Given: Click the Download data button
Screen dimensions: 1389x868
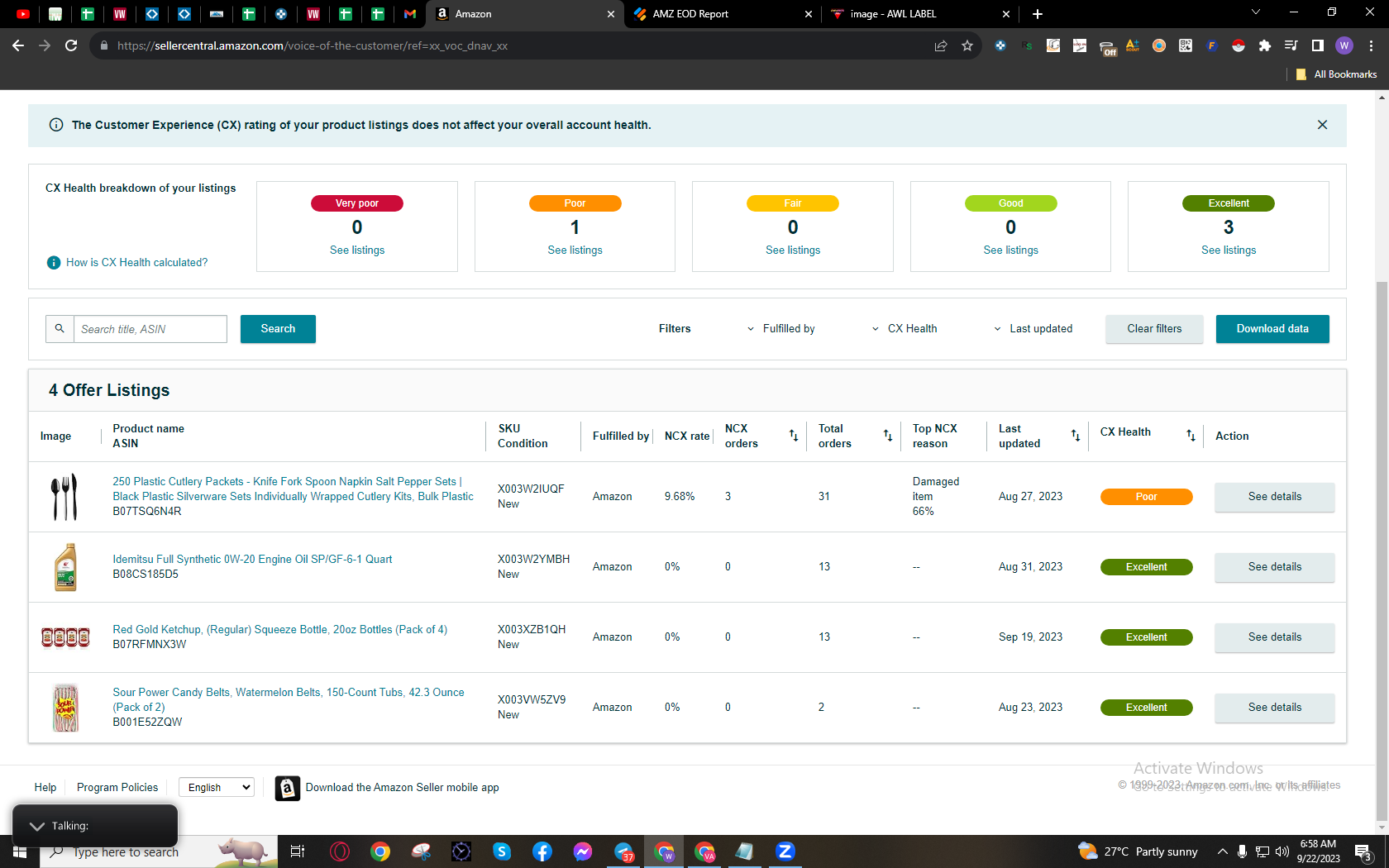Looking at the screenshot, I should [x=1272, y=329].
